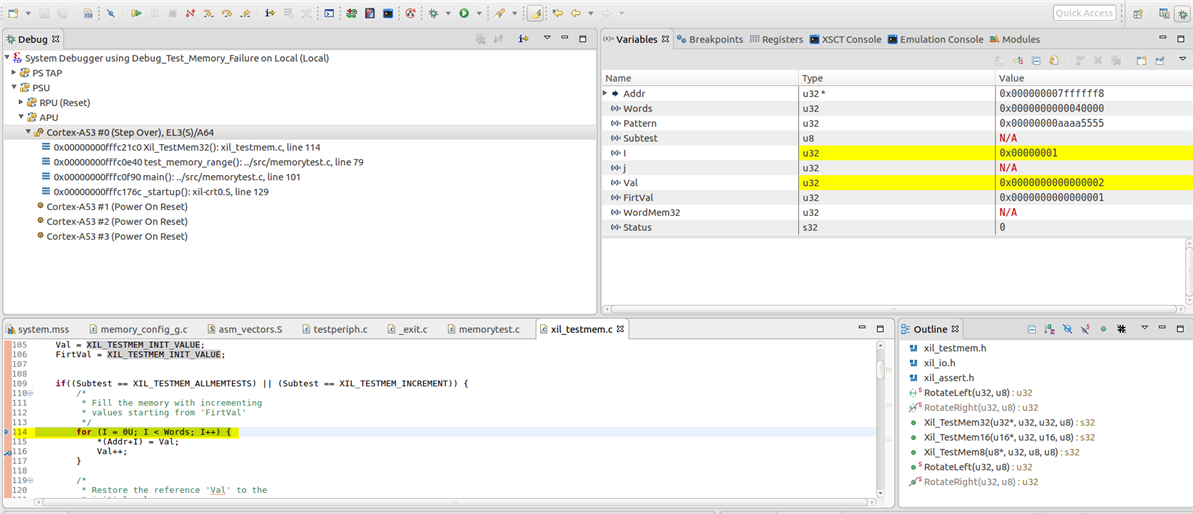Screen dimensions: 1193x514
Task: Click the Value column header
Action: 1011,78
